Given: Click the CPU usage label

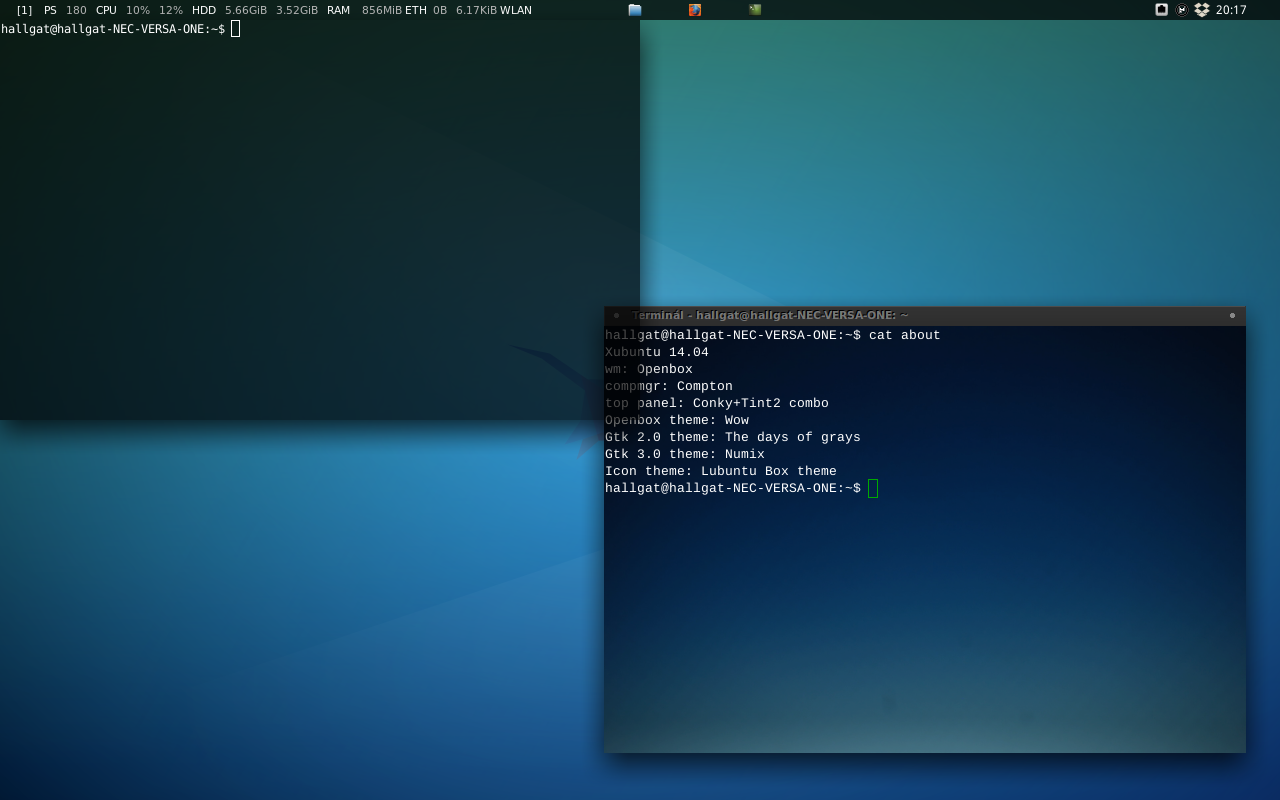Looking at the screenshot, I should pos(106,10).
